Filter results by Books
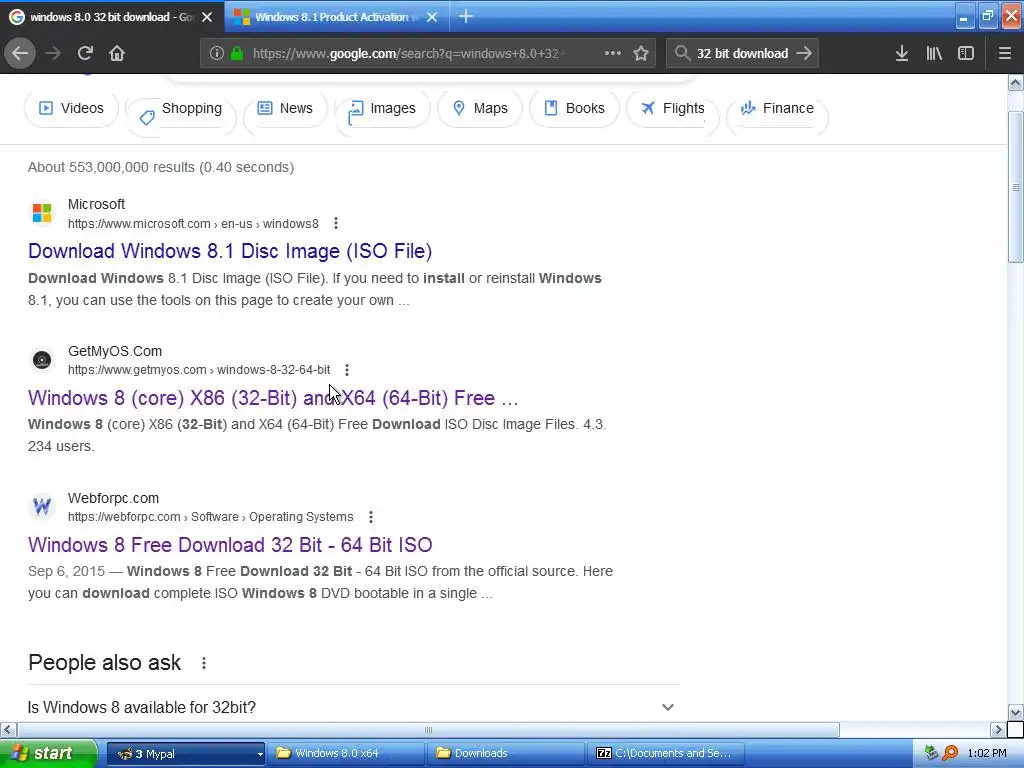Image resolution: width=1024 pixels, height=768 pixels. click(x=574, y=108)
